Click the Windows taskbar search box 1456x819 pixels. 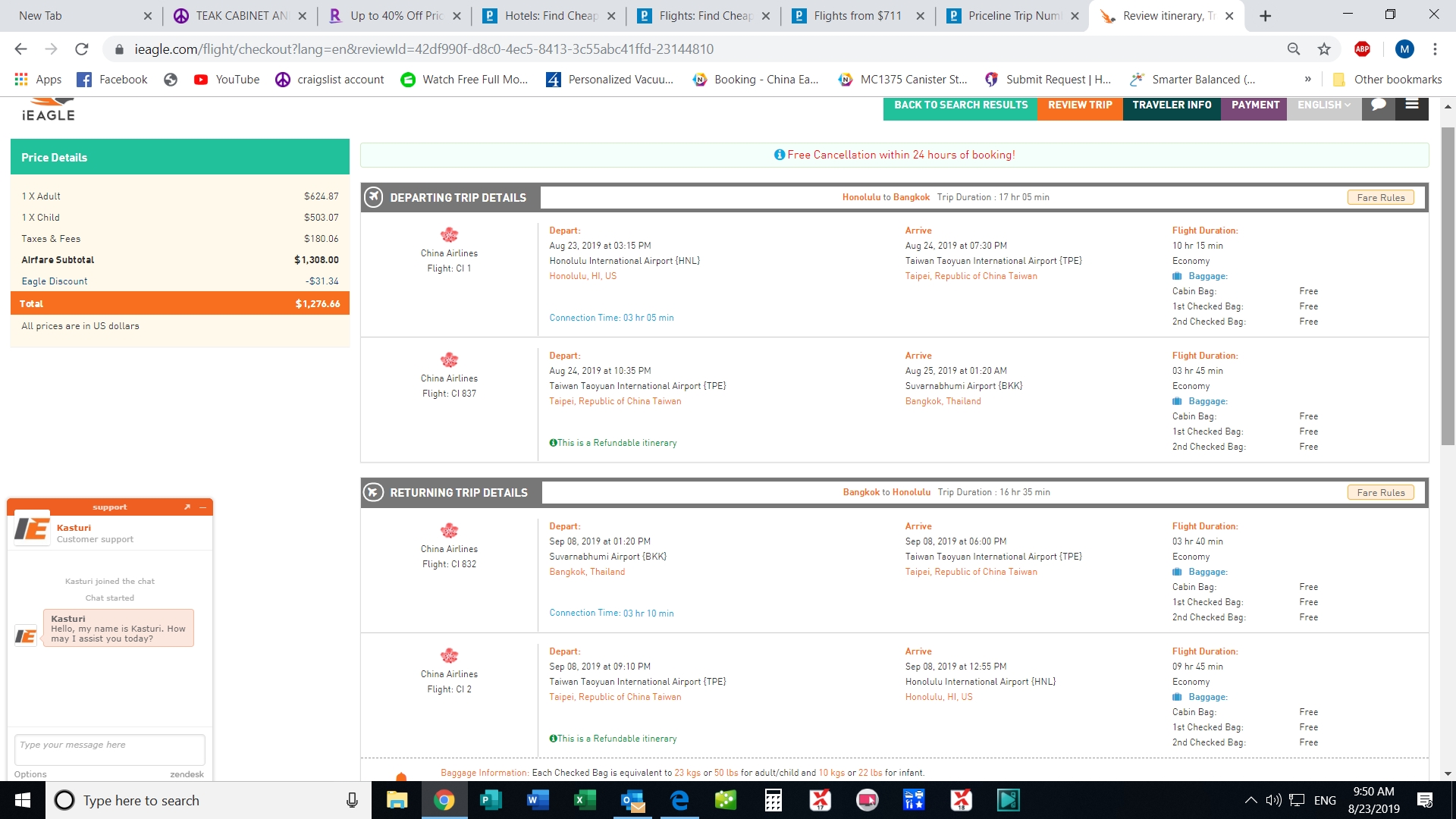209,800
